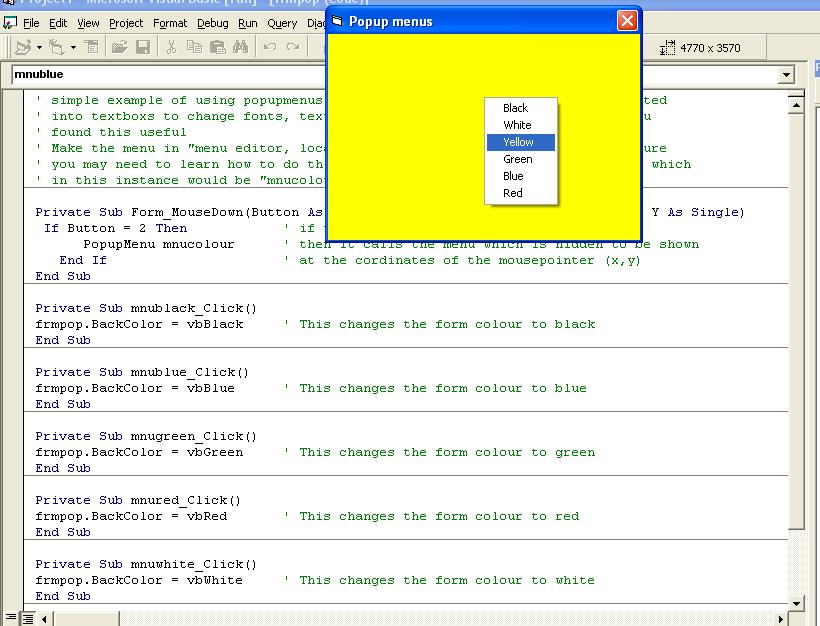The width and height of the screenshot is (820, 626).
Task: Click the Open Project folder icon
Action: coord(120,47)
